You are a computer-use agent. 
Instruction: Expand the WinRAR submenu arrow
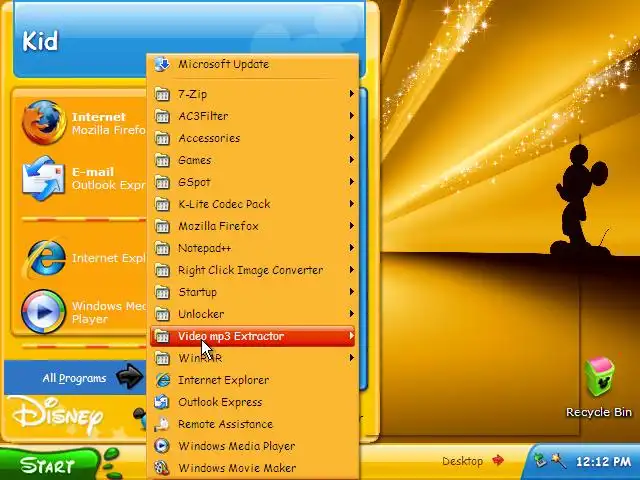click(x=351, y=358)
